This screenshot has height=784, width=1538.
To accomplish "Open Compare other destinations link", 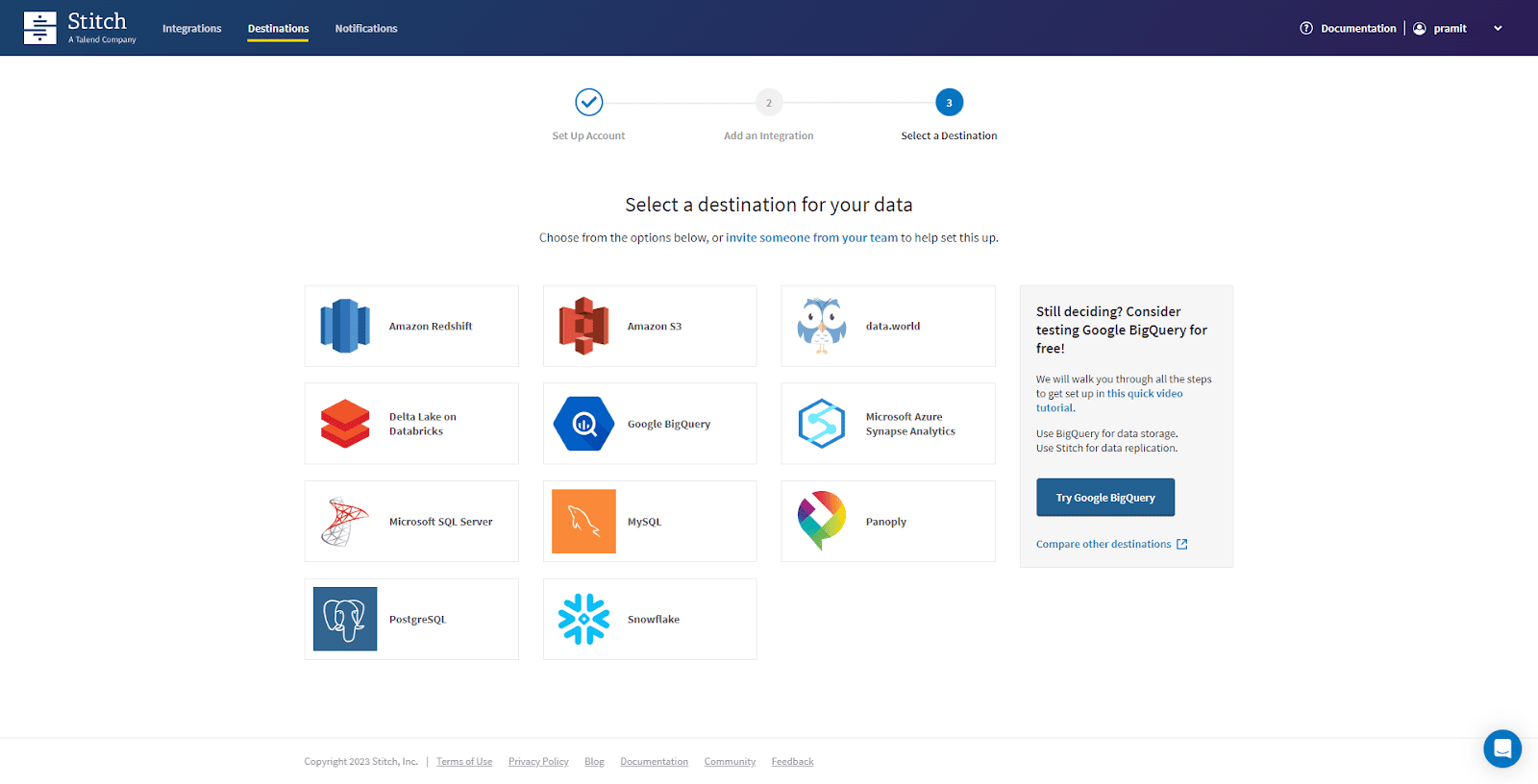I will 1104,544.
